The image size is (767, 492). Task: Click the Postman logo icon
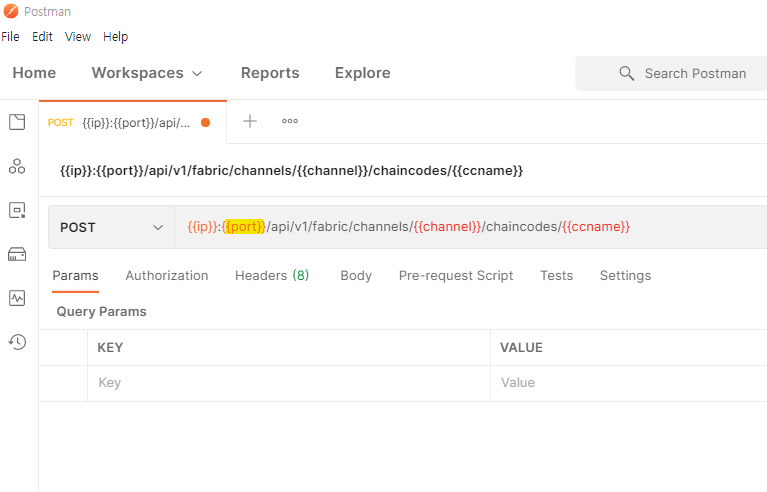tap(11, 11)
